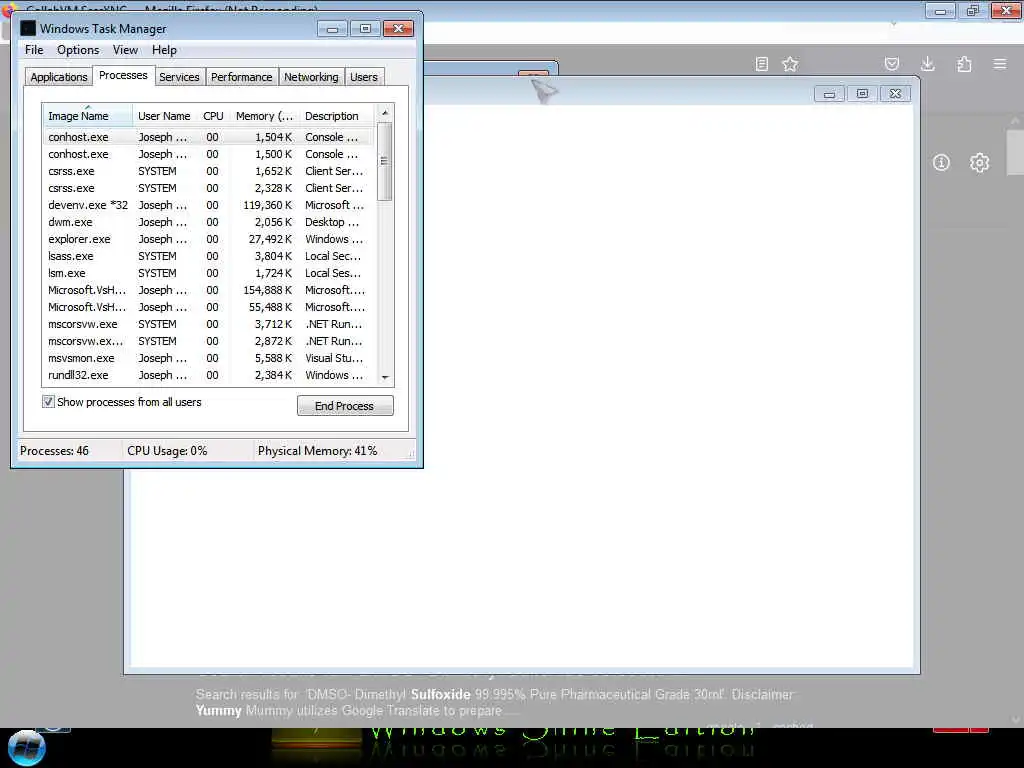This screenshot has width=1024, height=768.
Task: Maximize the Windows Task Manager window
Action: (x=365, y=29)
